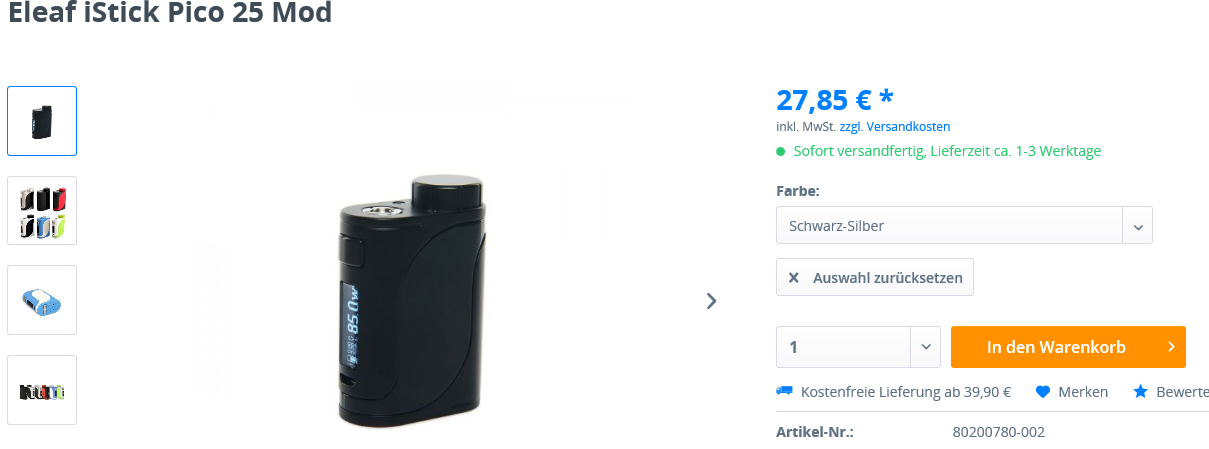Click the arrow icon inside the Warenkorb button
This screenshot has width=1209, height=449.
coord(1171,347)
